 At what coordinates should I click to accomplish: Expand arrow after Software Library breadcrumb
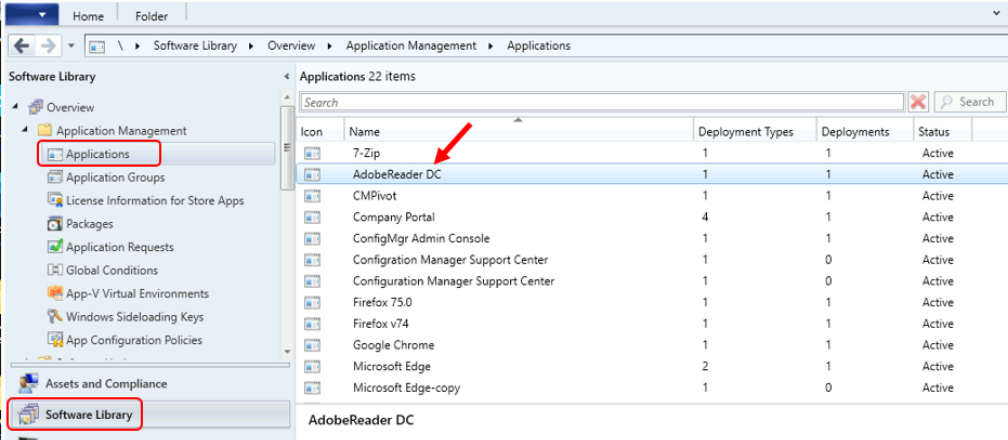coord(252,46)
